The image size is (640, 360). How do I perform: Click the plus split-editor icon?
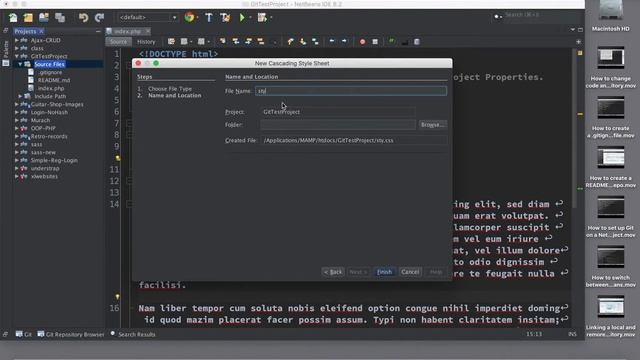[578, 42]
